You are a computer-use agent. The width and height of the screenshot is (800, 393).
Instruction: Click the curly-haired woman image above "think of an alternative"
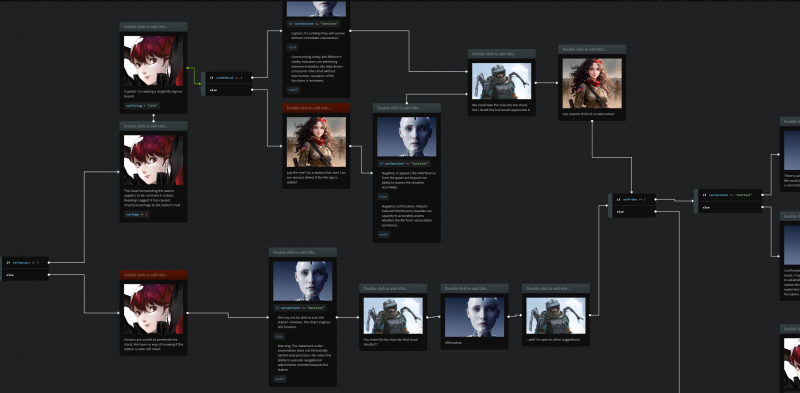pyautogui.click(x=592, y=83)
